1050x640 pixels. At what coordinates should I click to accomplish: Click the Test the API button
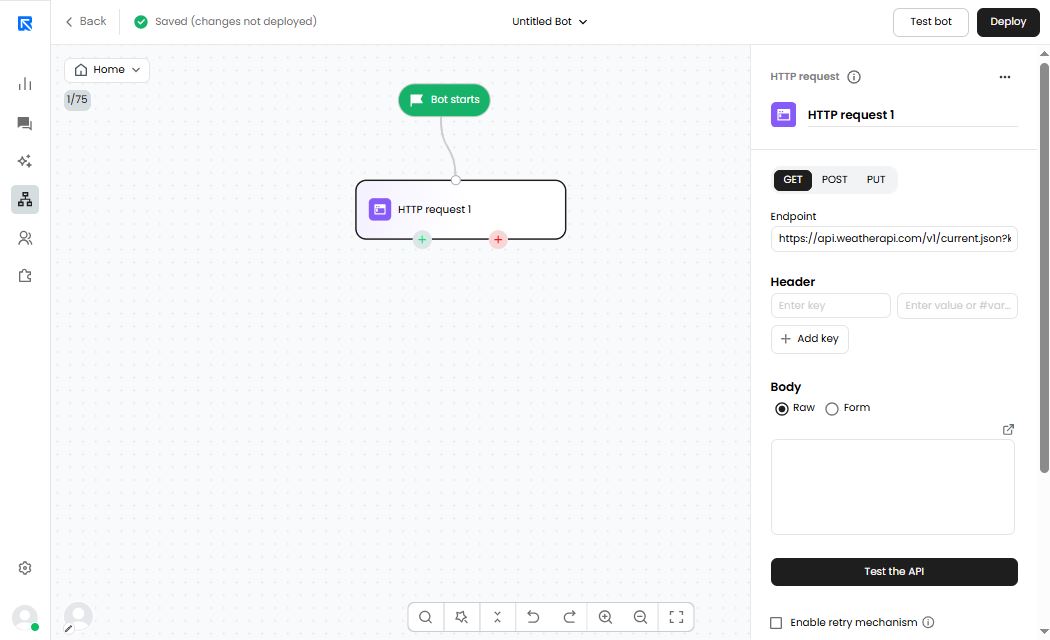click(893, 571)
